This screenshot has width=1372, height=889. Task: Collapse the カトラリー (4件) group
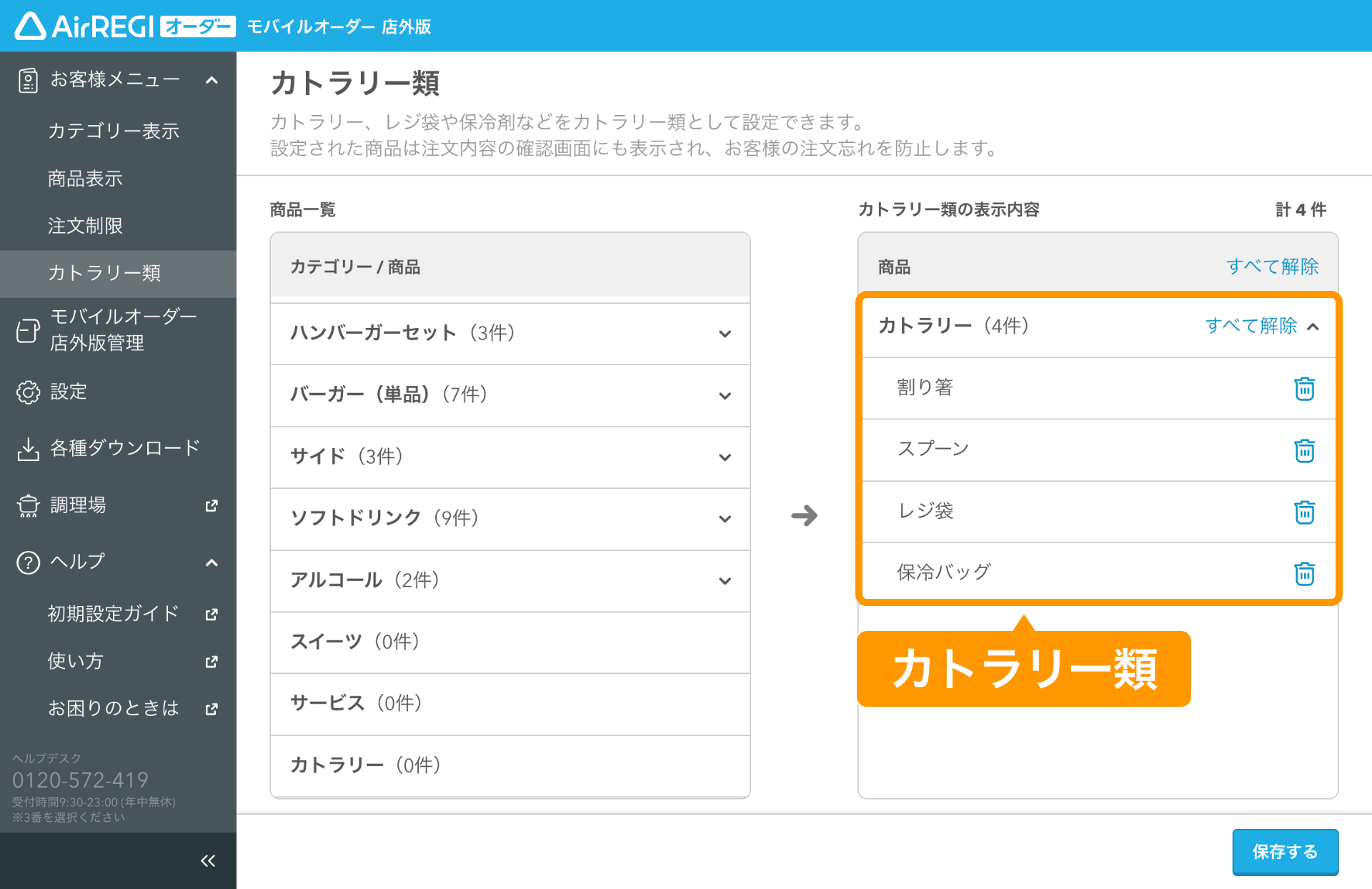click(1313, 327)
